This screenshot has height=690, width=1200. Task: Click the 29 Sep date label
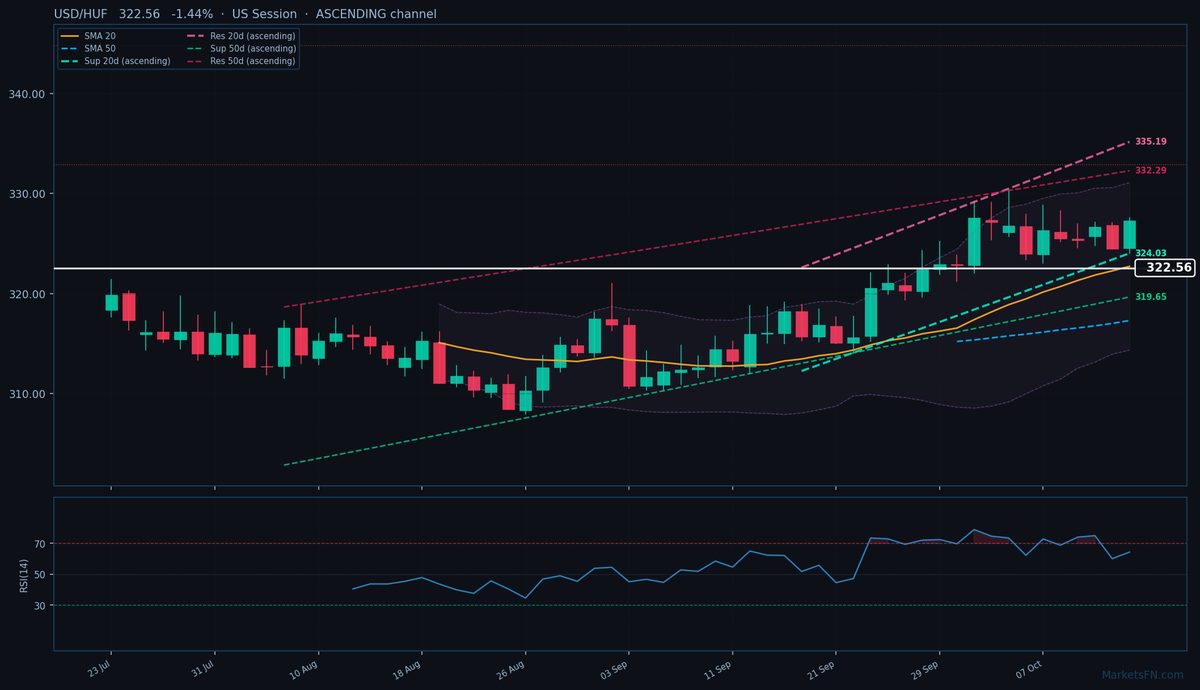pyautogui.click(x=927, y=670)
